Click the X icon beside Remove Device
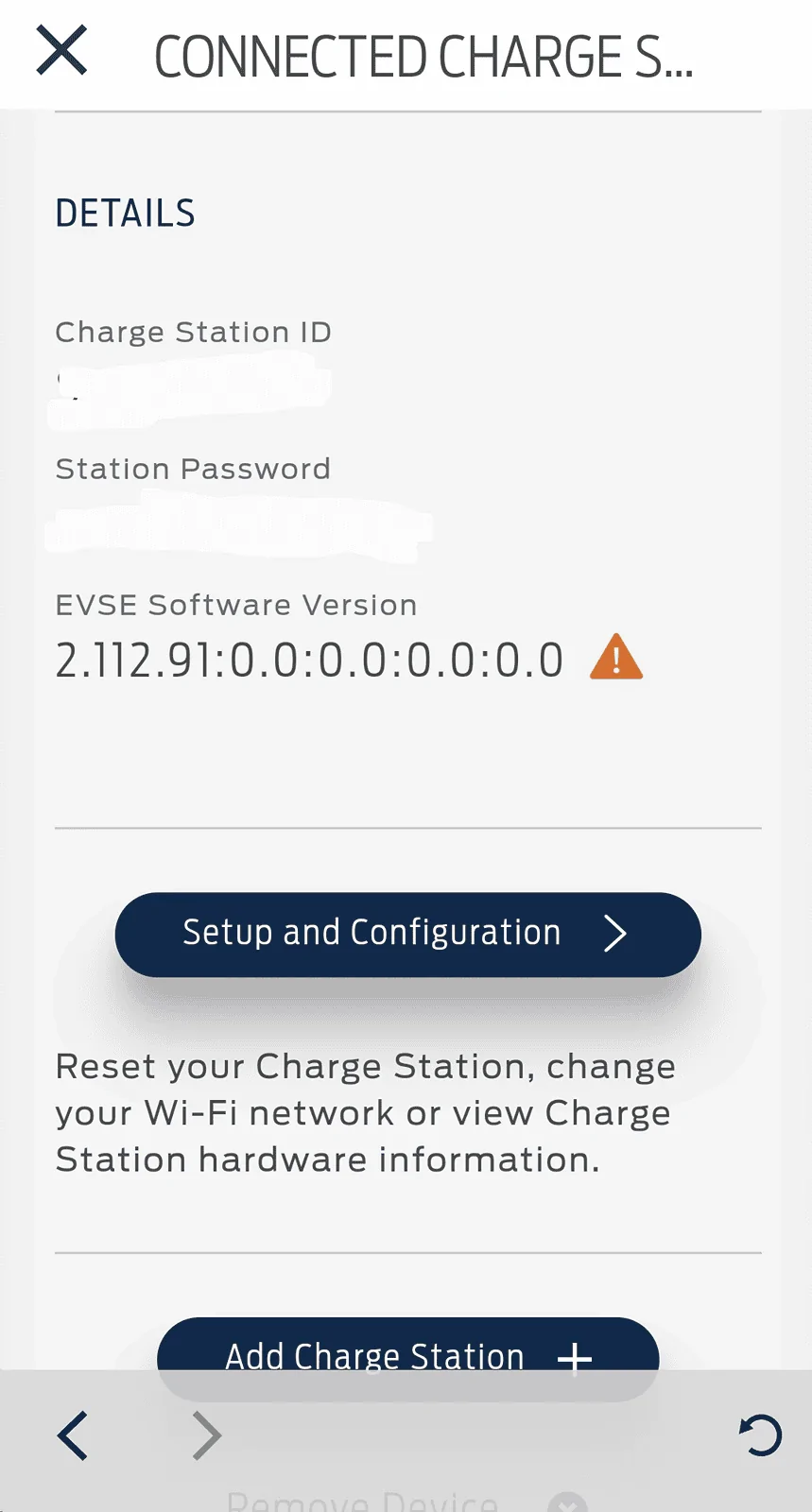Screen dimensions: 812x1512 click(567, 1503)
